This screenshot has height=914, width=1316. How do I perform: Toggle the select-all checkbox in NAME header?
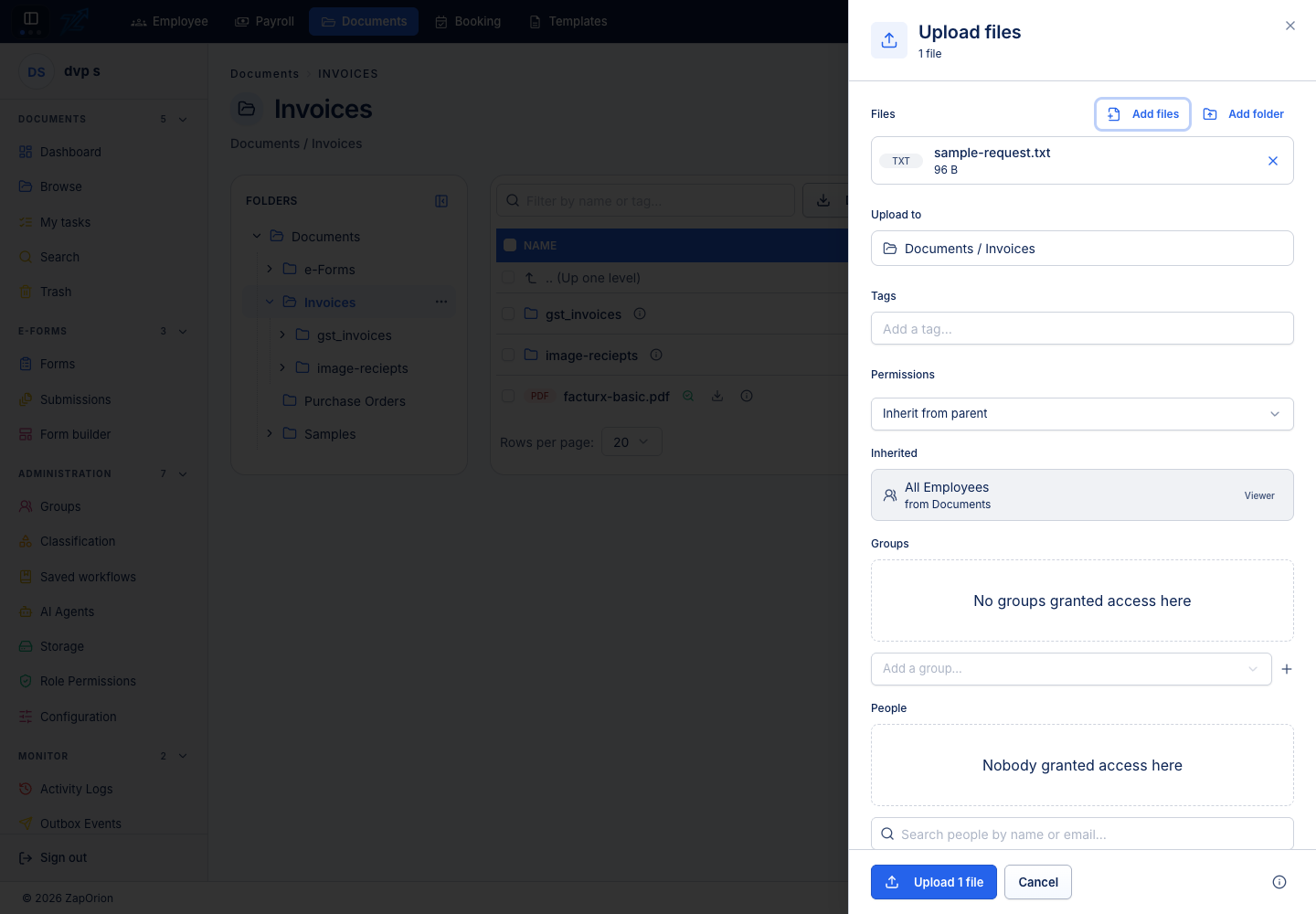510,245
